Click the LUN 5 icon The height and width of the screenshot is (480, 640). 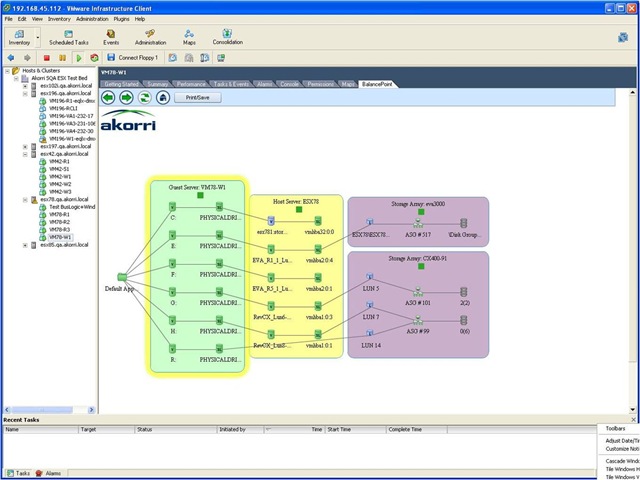pos(370,277)
